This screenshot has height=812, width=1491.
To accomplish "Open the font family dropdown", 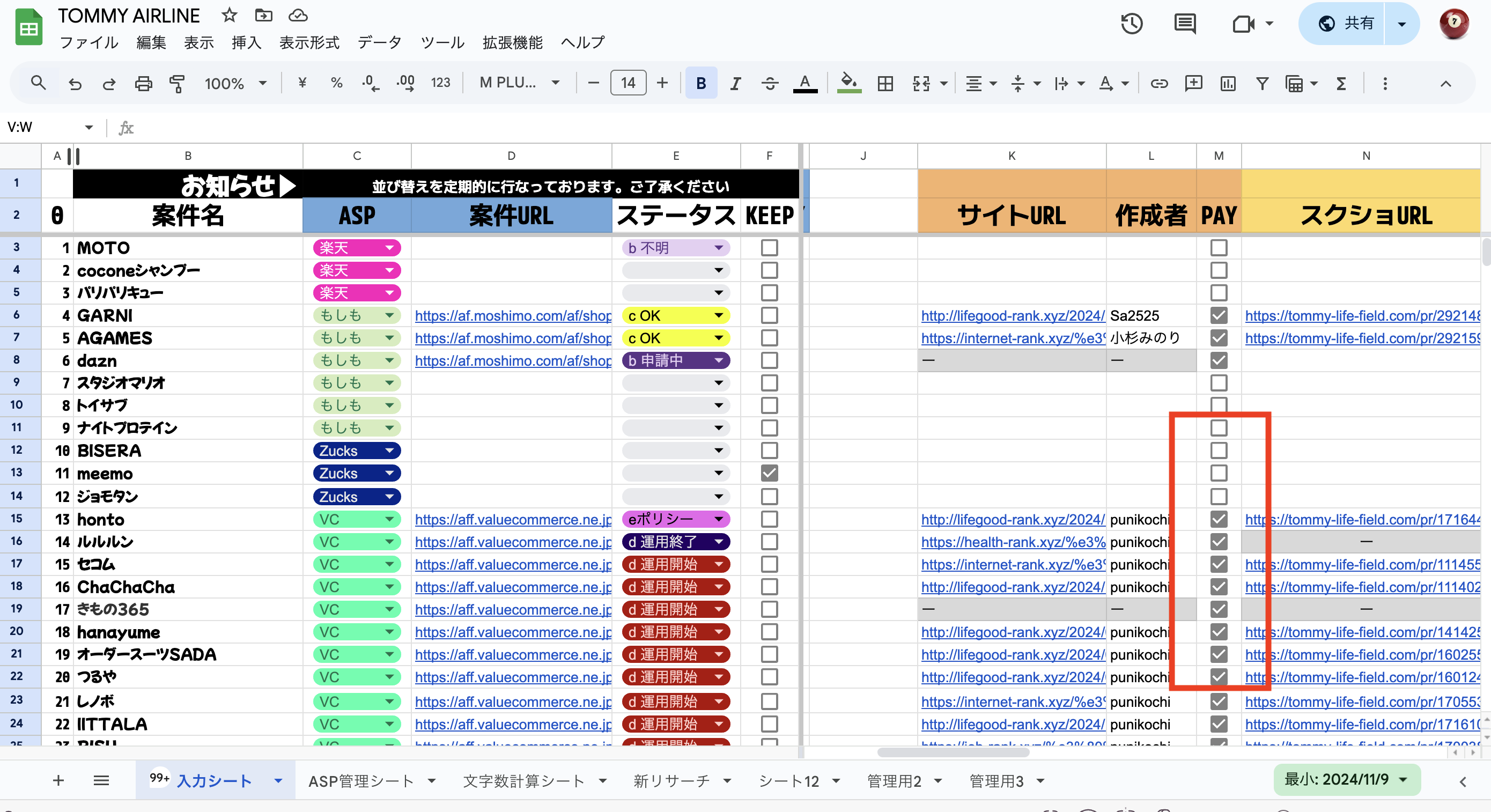I will 519,83.
